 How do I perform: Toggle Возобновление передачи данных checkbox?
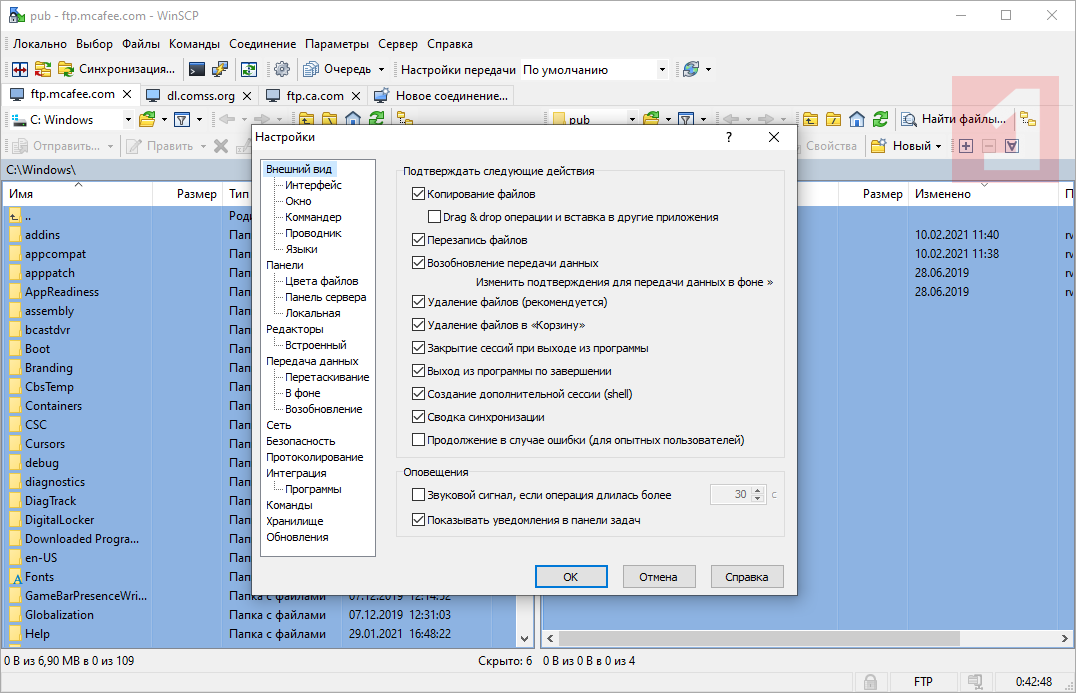tap(419, 263)
